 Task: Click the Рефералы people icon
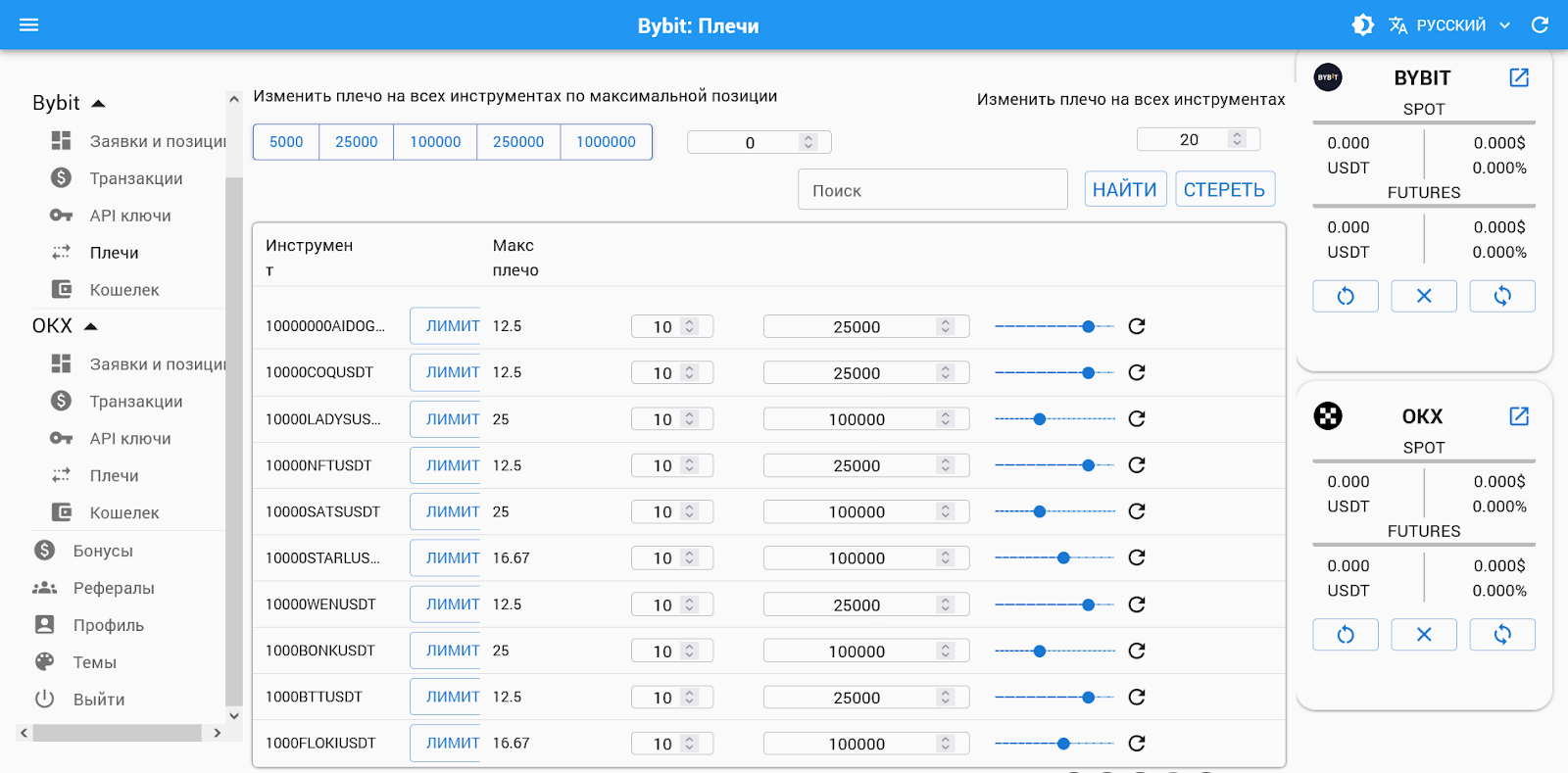pos(45,588)
